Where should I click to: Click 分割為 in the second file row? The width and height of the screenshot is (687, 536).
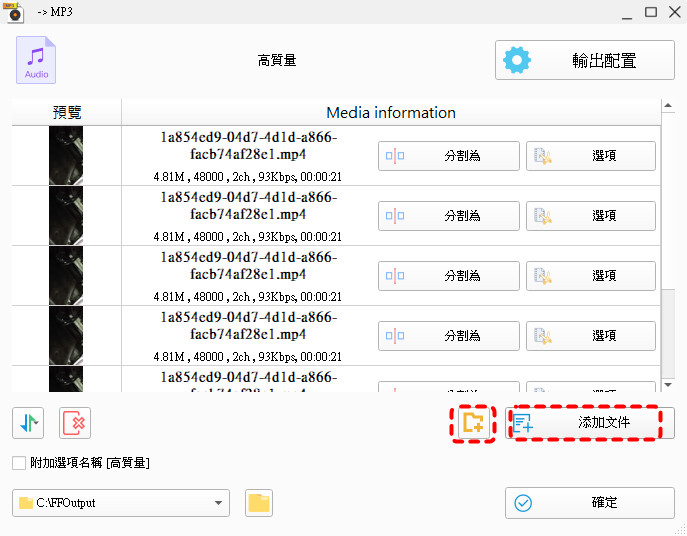[449, 216]
